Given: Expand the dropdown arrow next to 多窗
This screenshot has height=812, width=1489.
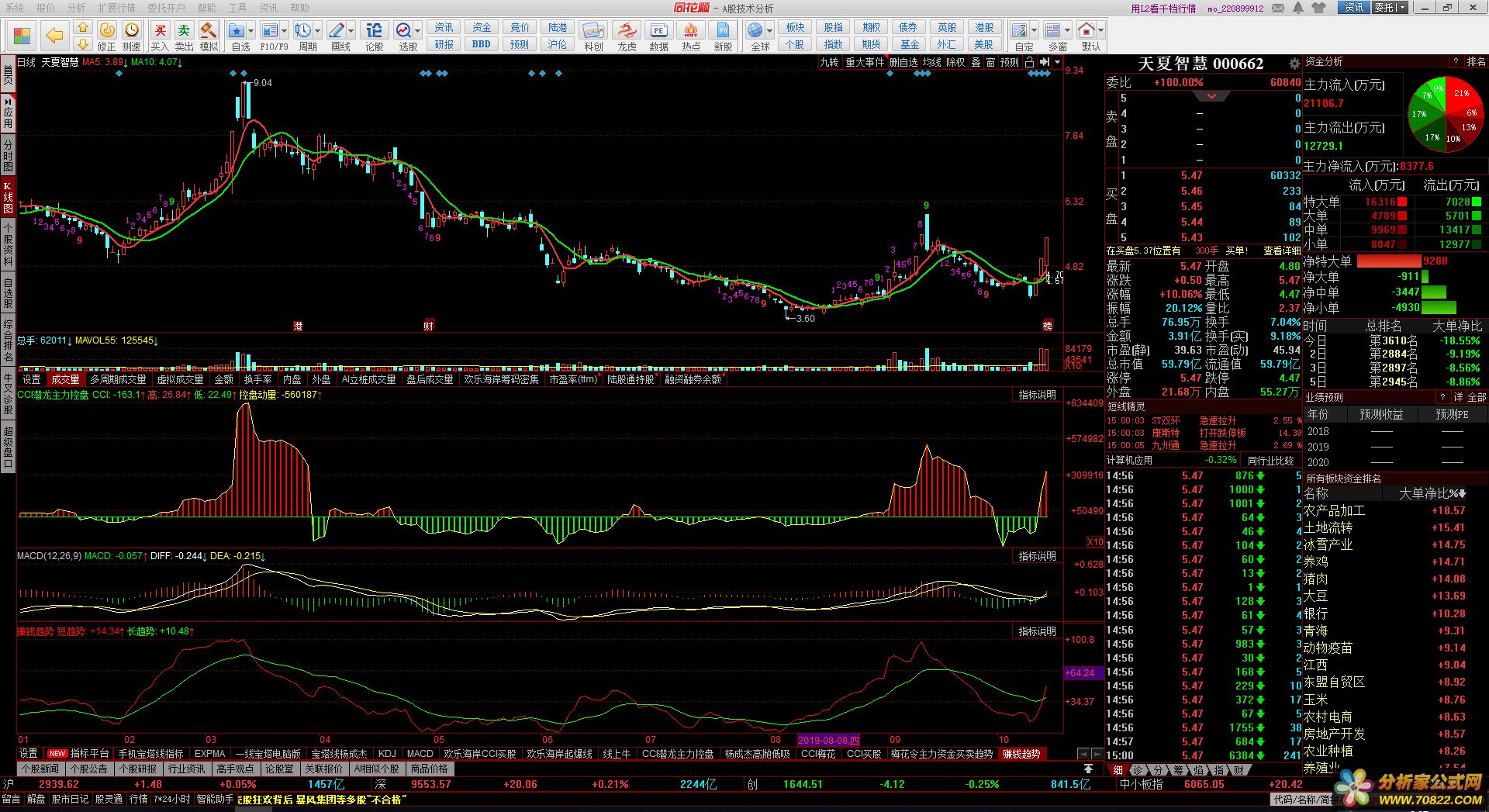Looking at the screenshot, I should pyautogui.click(x=1067, y=32).
